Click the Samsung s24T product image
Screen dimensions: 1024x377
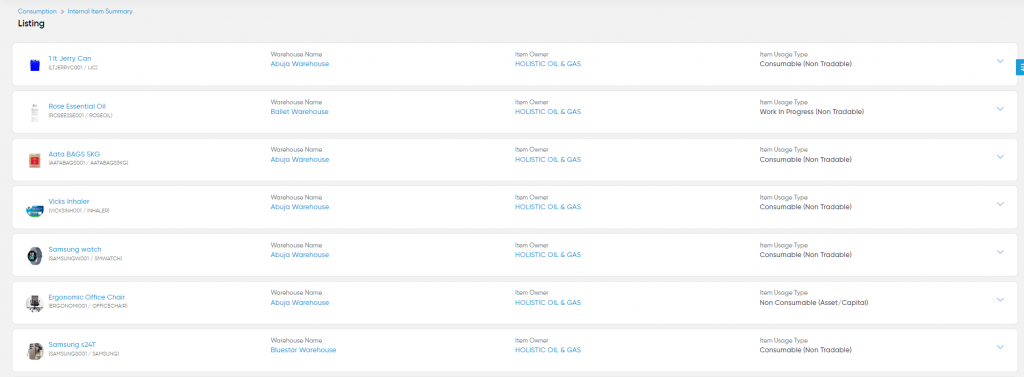(35, 351)
